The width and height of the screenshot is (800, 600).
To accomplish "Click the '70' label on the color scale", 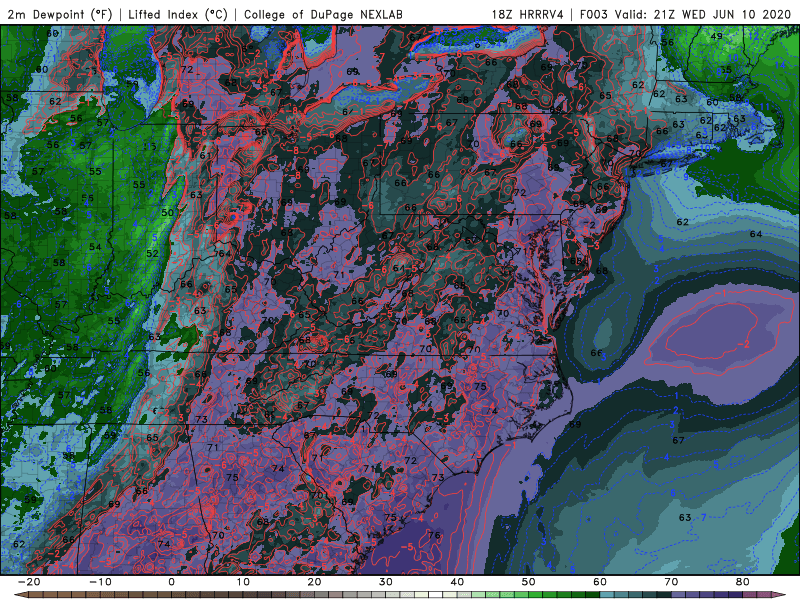I will (x=671, y=582).
